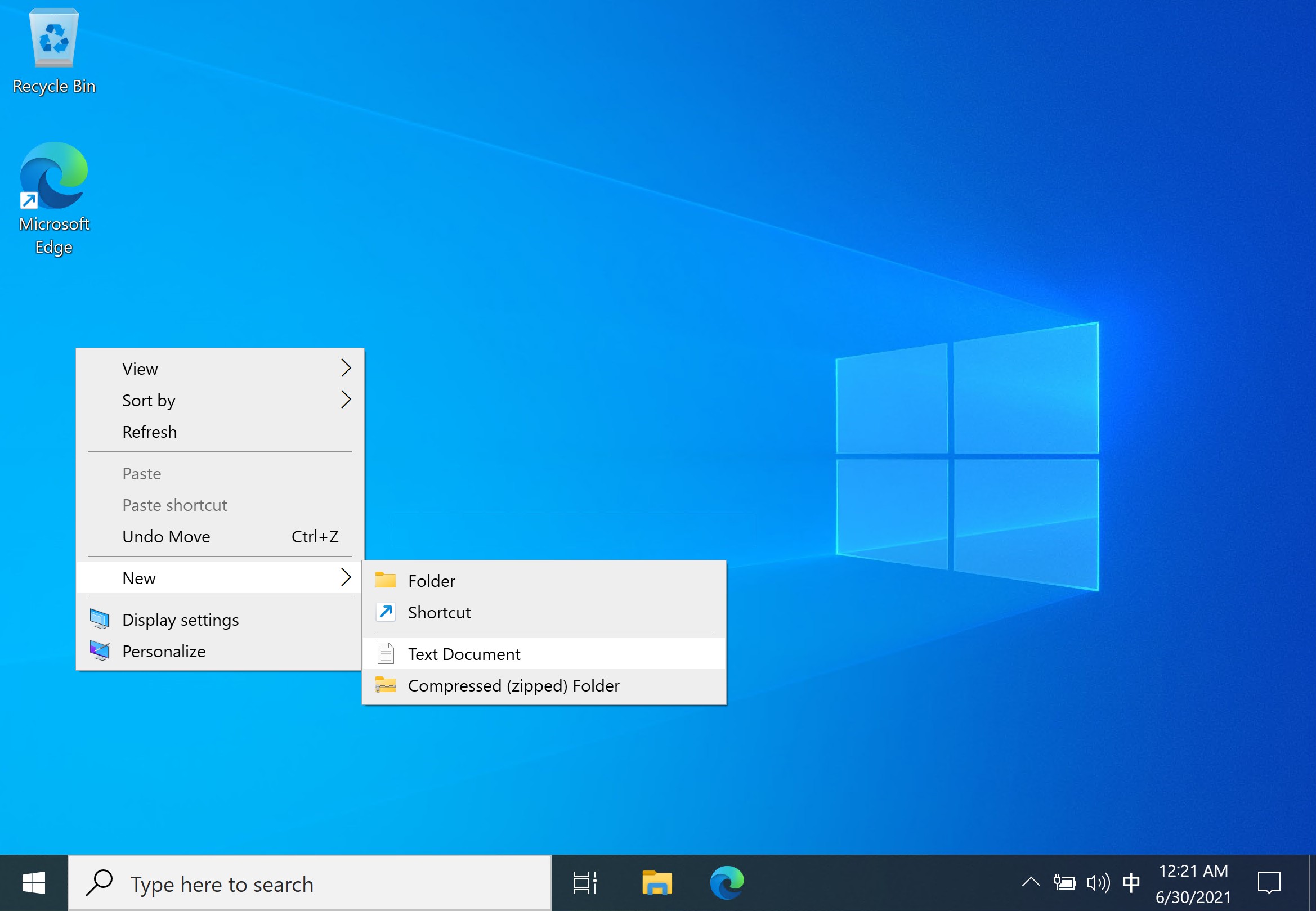1316x911 pixels.
Task: Create a new Folder from submenu
Action: pyautogui.click(x=432, y=581)
